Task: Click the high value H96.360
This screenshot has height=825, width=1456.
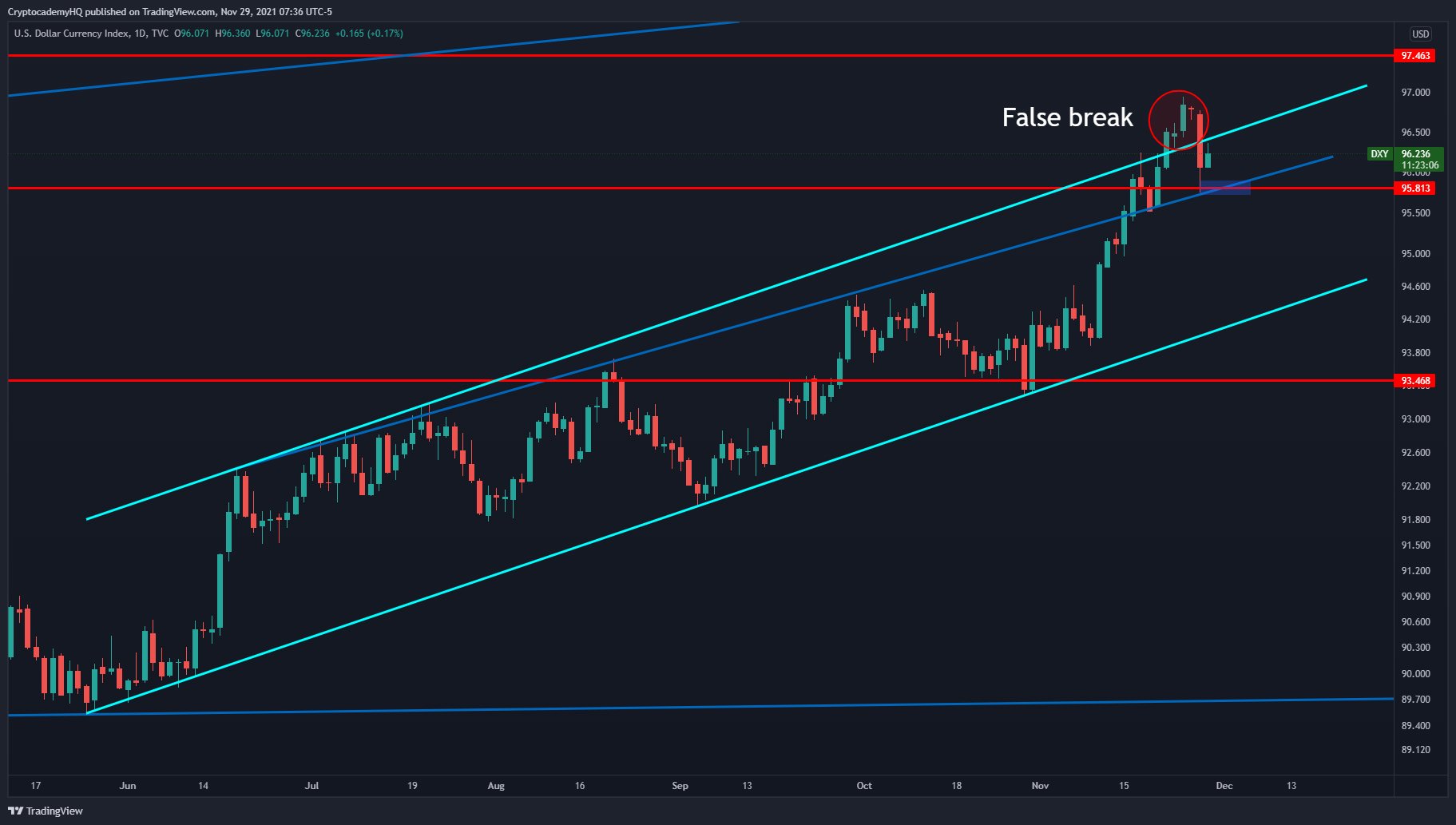Action: click(232, 34)
